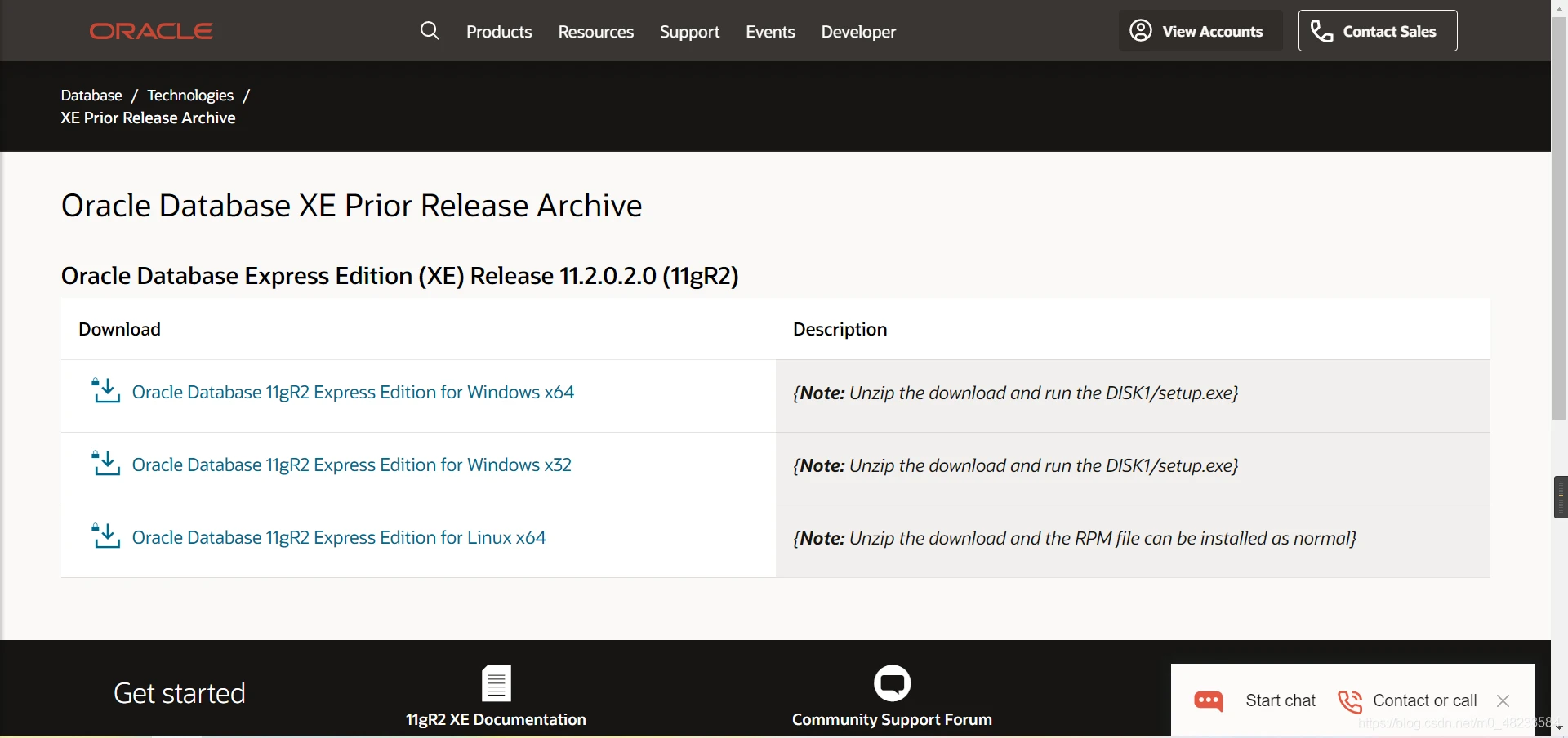Click the Contact Sales button
This screenshot has height=738, width=1568.
(x=1377, y=31)
